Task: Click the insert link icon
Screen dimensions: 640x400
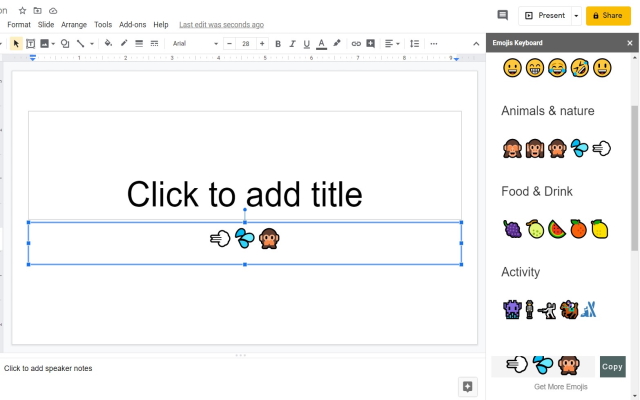Action: pos(356,43)
